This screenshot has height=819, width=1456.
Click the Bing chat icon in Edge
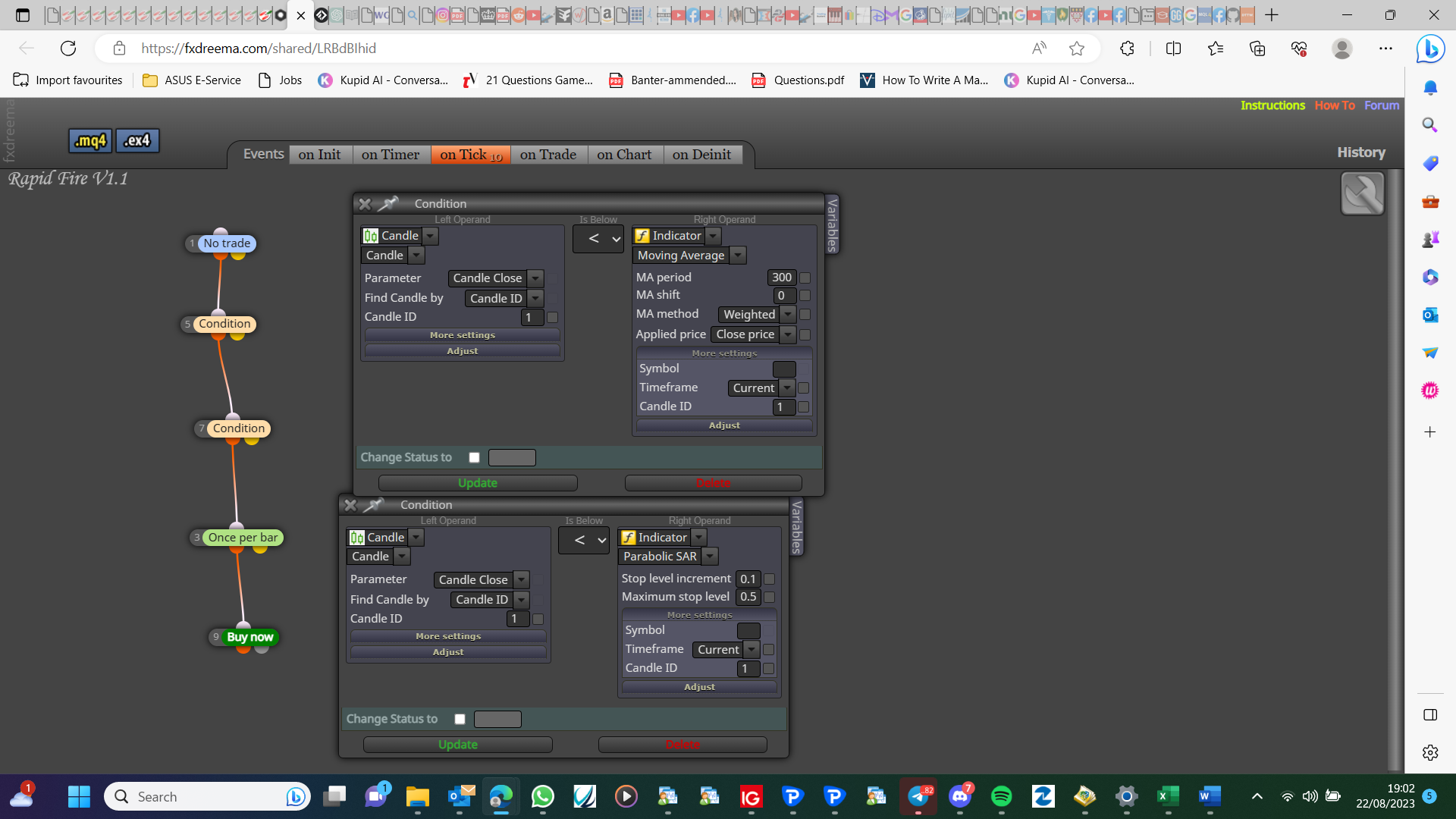(x=1430, y=49)
